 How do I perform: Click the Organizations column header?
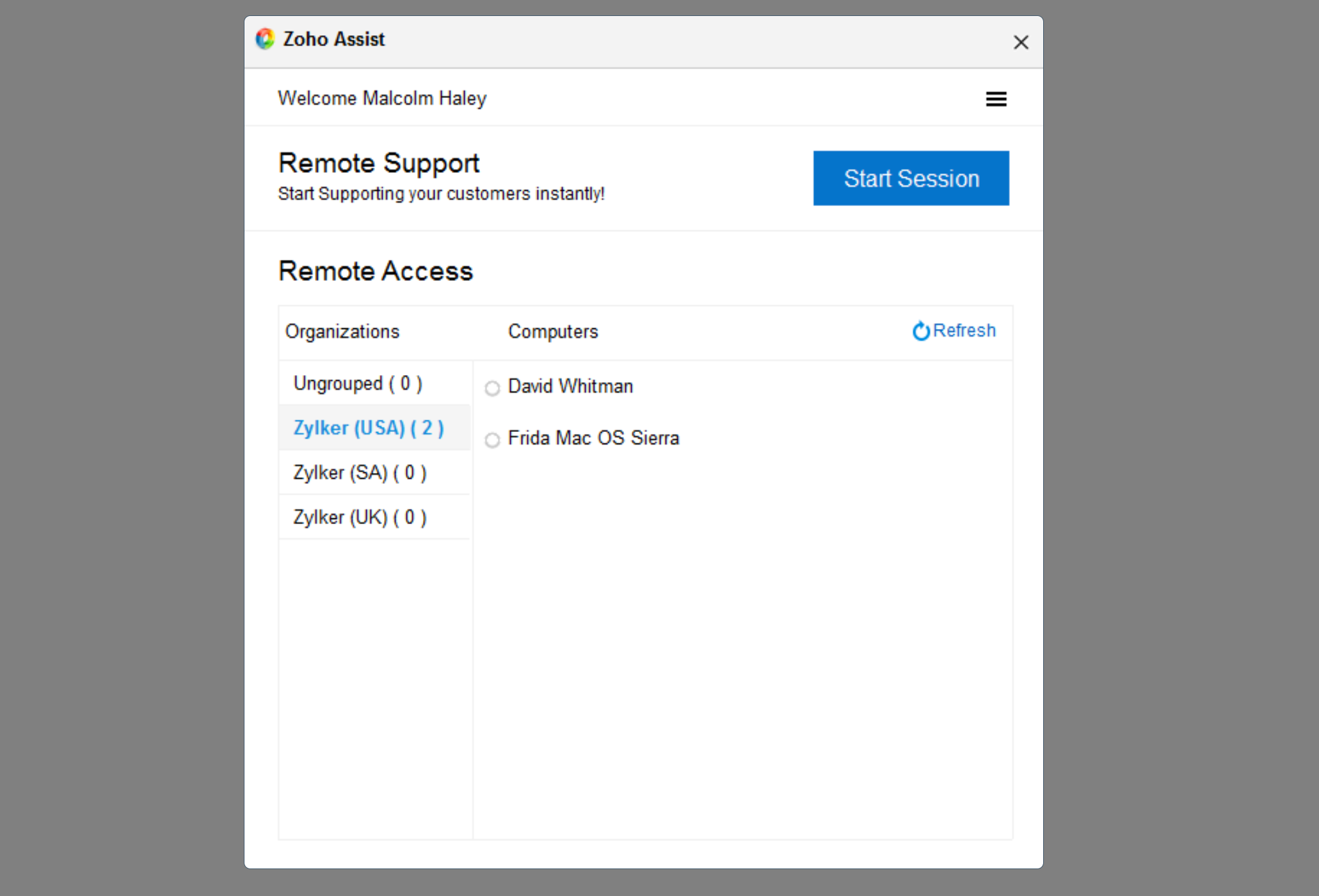coord(342,332)
